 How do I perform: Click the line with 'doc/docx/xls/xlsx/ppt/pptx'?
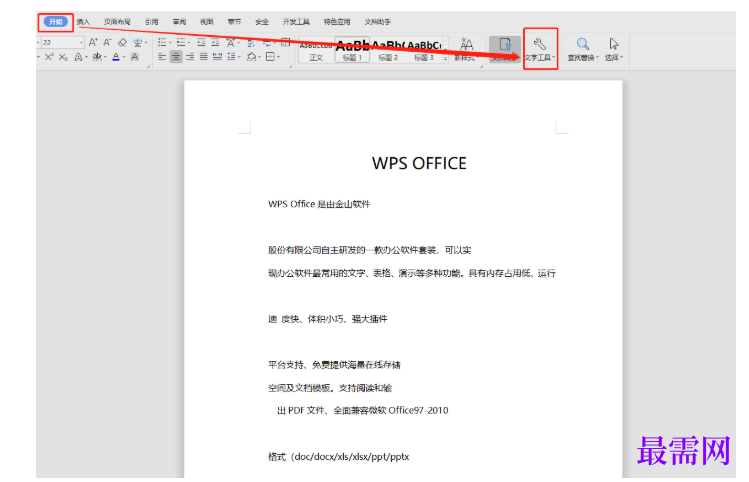click(x=339, y=457)
